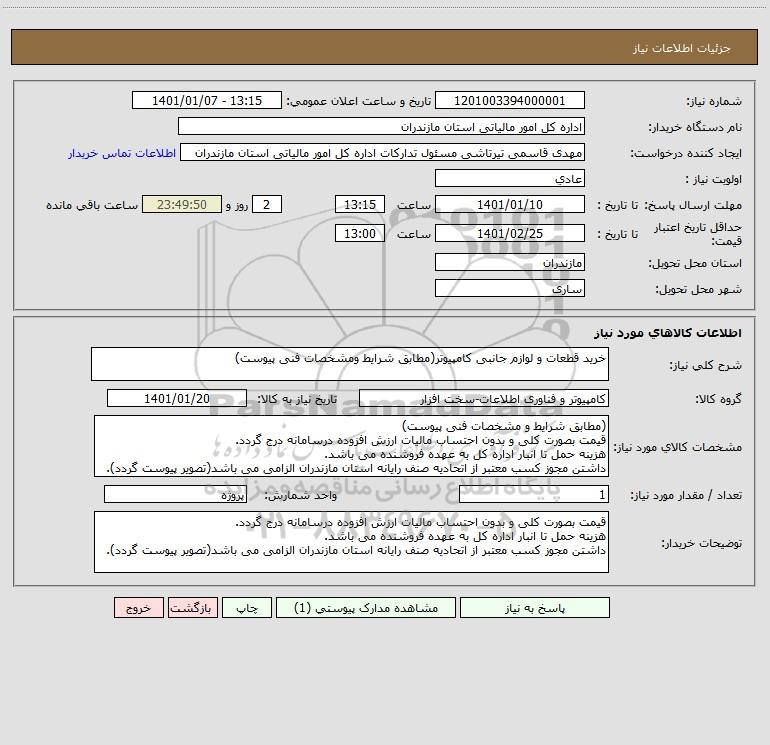Click the ایجاد کننده درخواست label
Image resolution: width=770 pixels, height=745 pixels.
tap(686, 153)
